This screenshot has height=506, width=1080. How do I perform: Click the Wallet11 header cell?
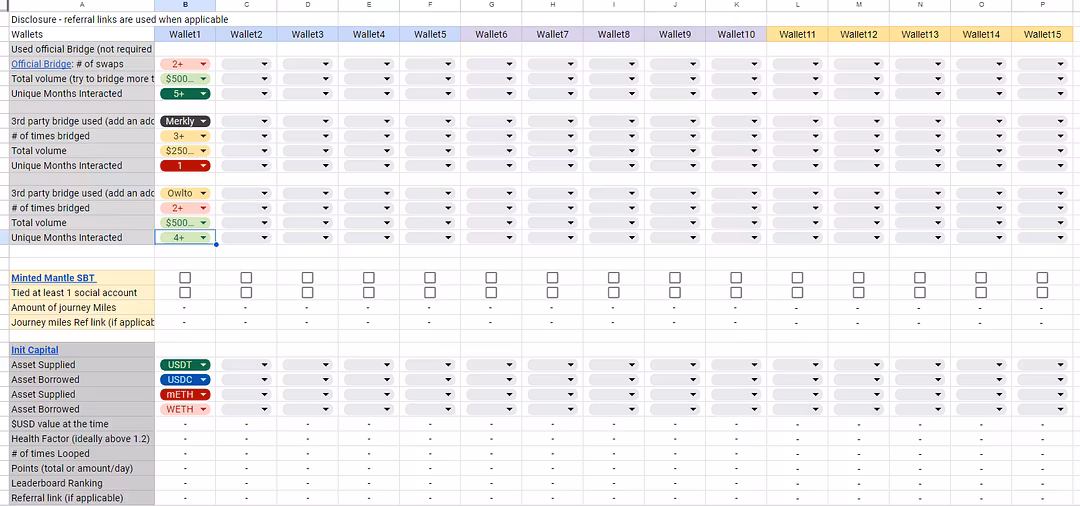pyautogui.click(x=797, y=34)
